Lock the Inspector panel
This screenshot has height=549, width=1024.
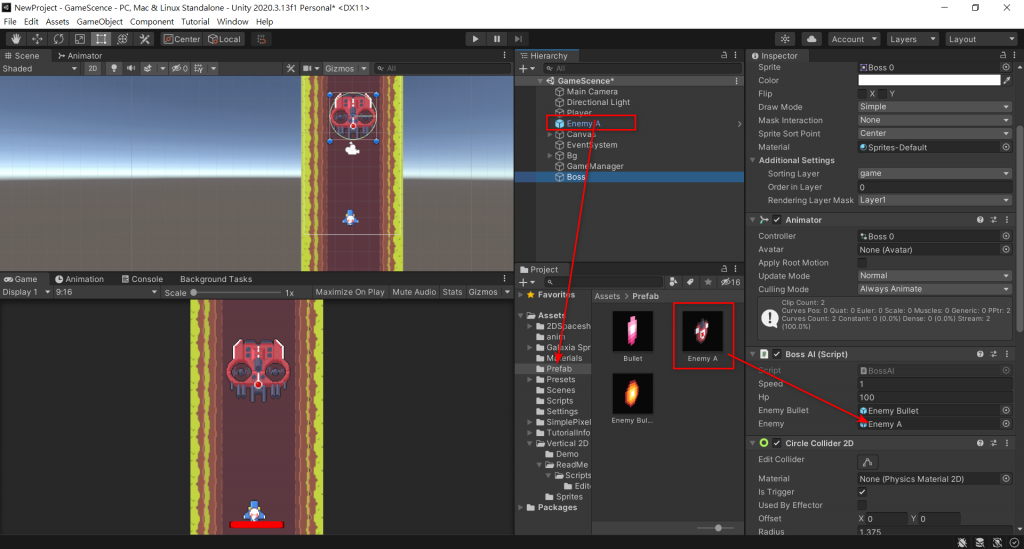tap(1003, 55)
